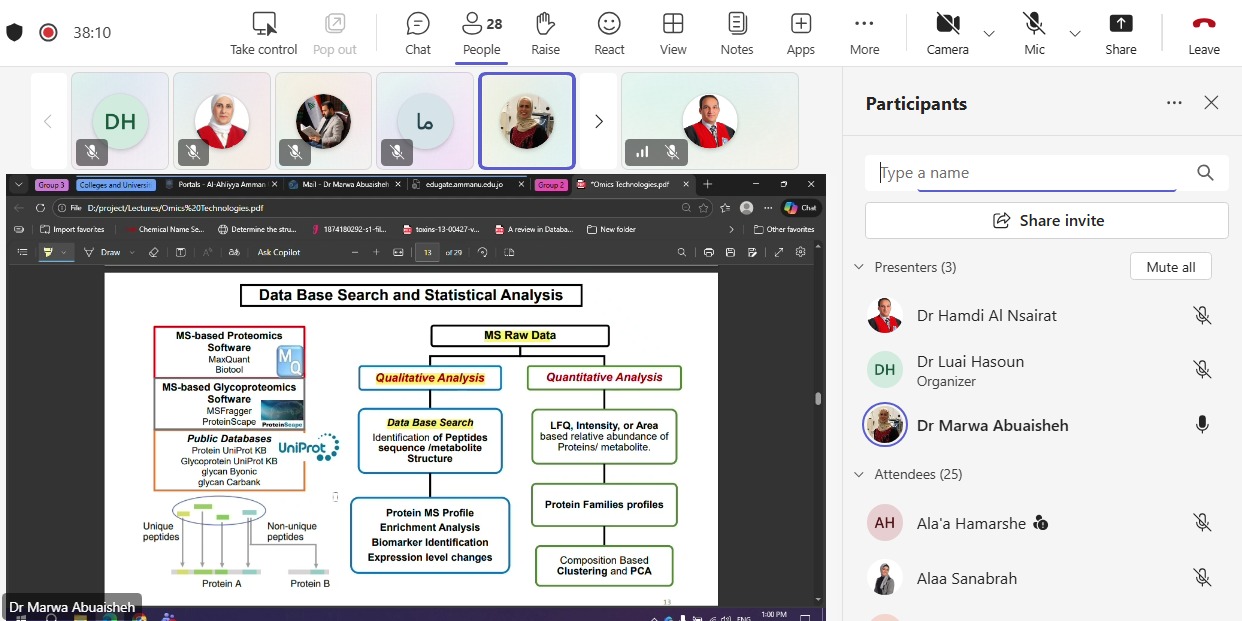
Task: Open the More actions menu
Action: (864, 32)
